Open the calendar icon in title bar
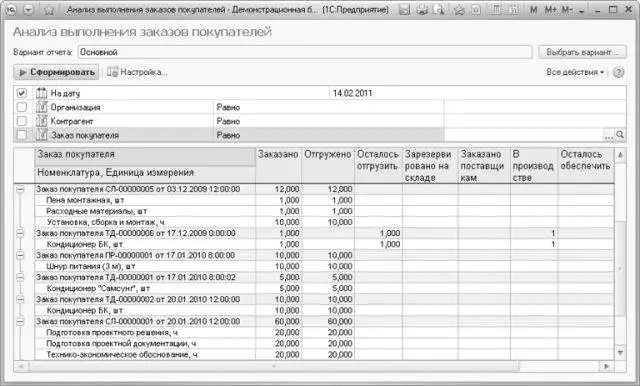Viewport: 640px width, 386px height. 513,9
